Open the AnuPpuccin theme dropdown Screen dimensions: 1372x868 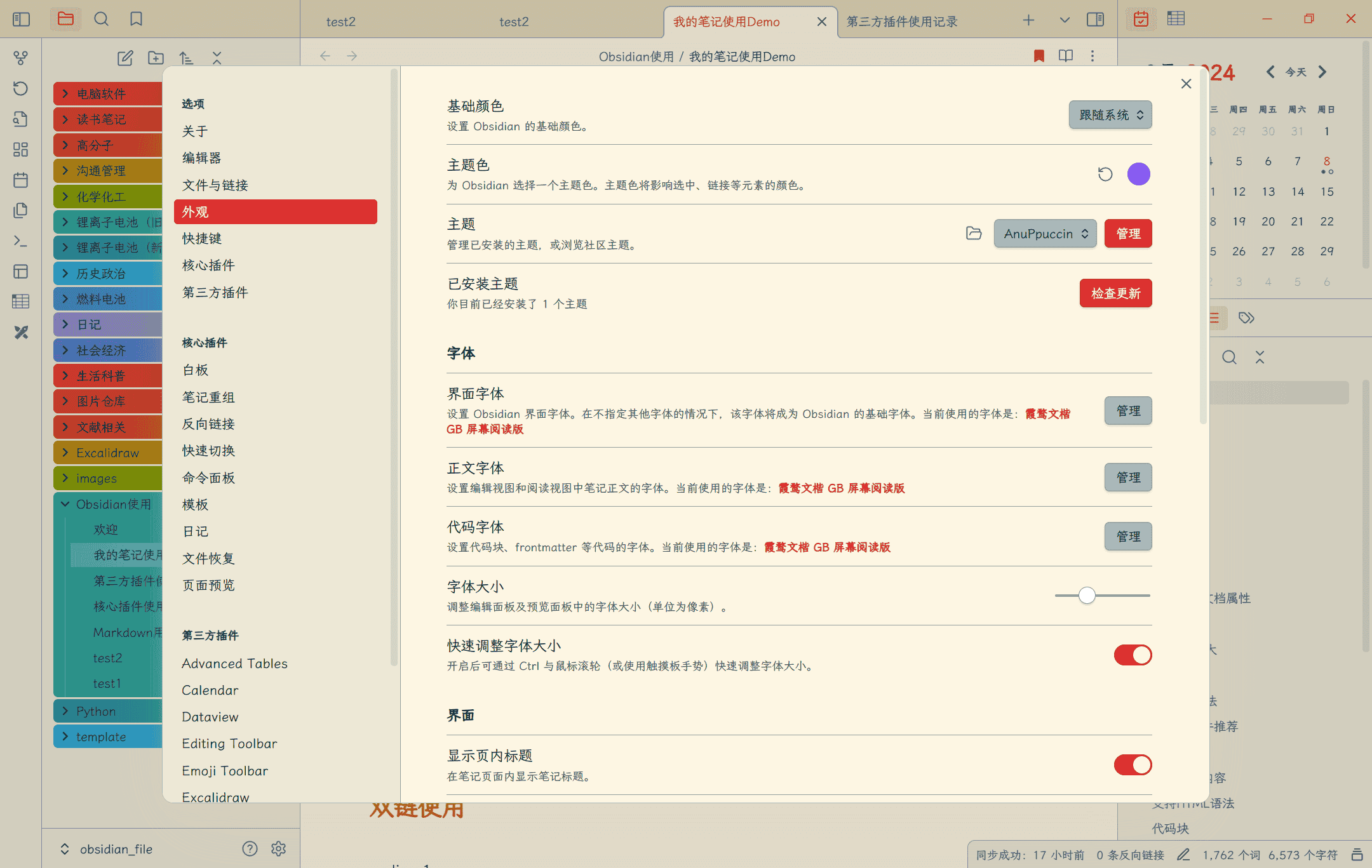click(x=1045, y=234)
